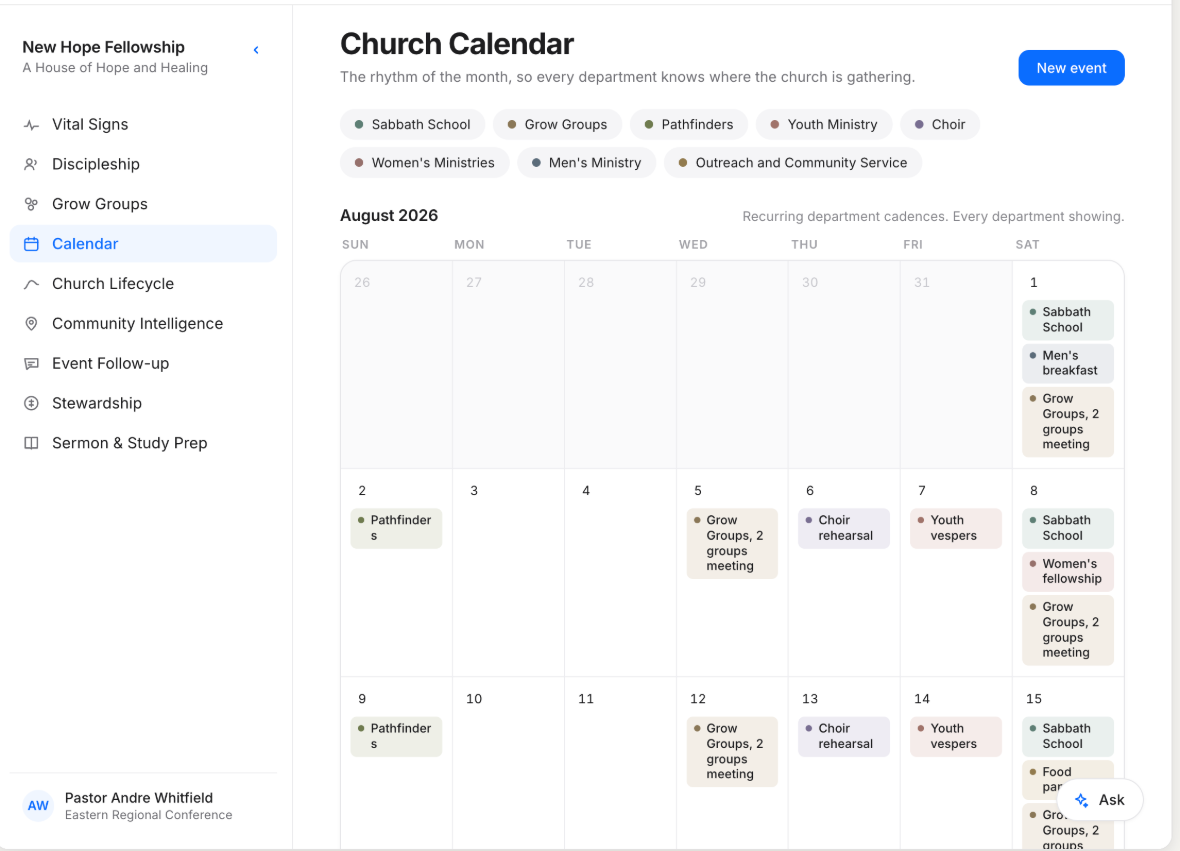Open the Stewardship section

tap(143, 403)
